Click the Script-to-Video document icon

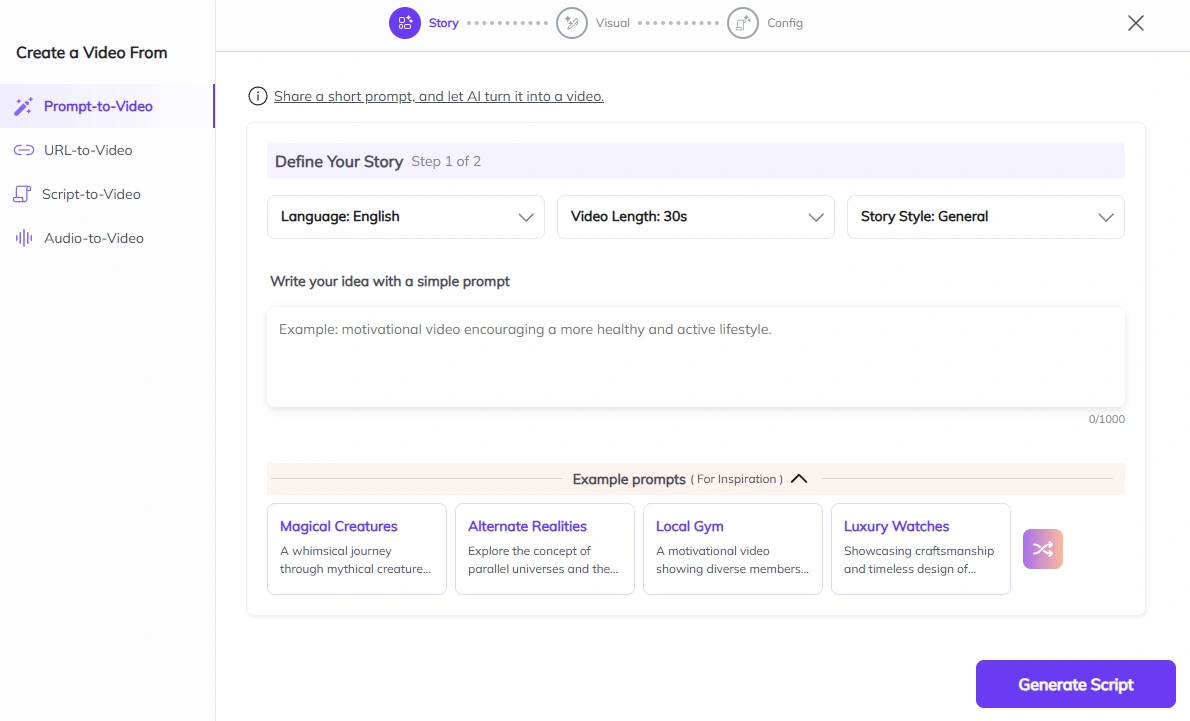[x=22, y=194]
